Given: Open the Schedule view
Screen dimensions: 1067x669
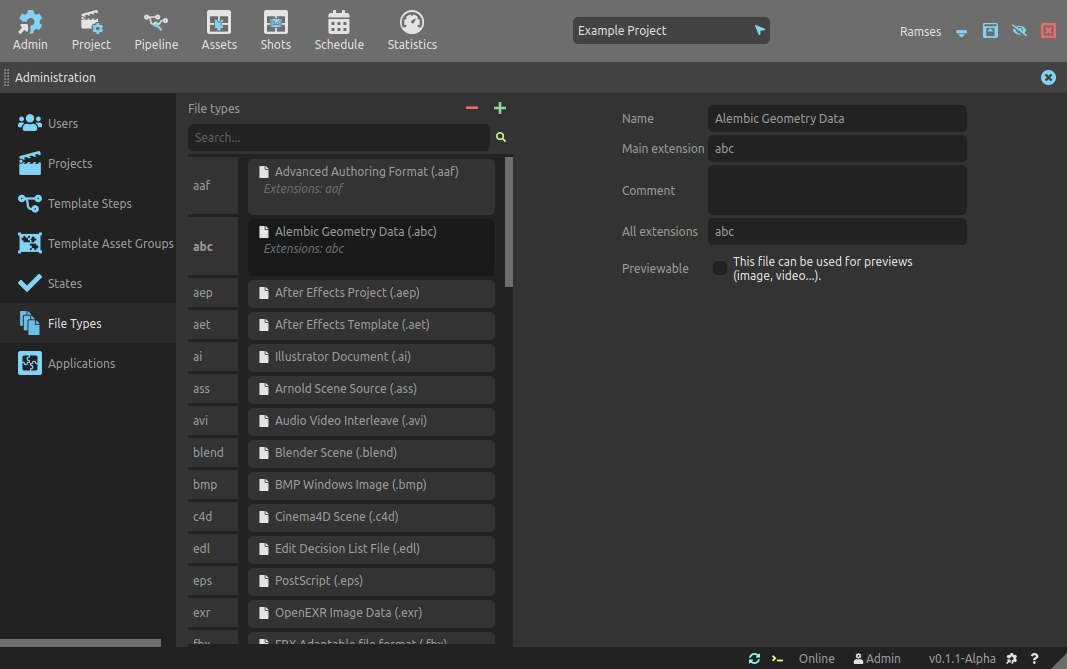Looking at the screenshot, I should tap(339, 31).
